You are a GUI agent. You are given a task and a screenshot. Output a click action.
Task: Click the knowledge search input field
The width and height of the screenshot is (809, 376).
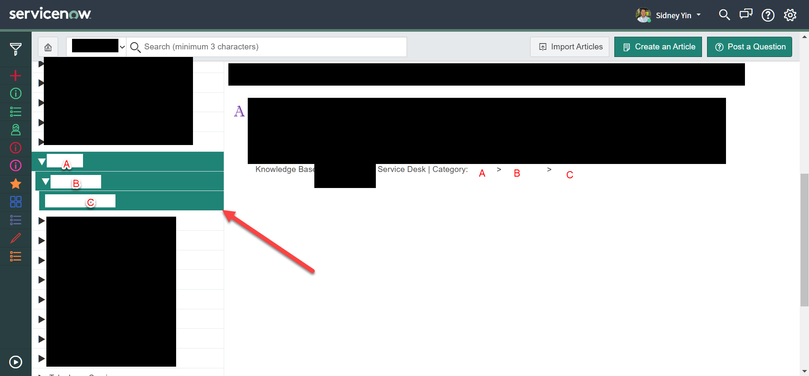pyautogui.click(x=267, y=46)
